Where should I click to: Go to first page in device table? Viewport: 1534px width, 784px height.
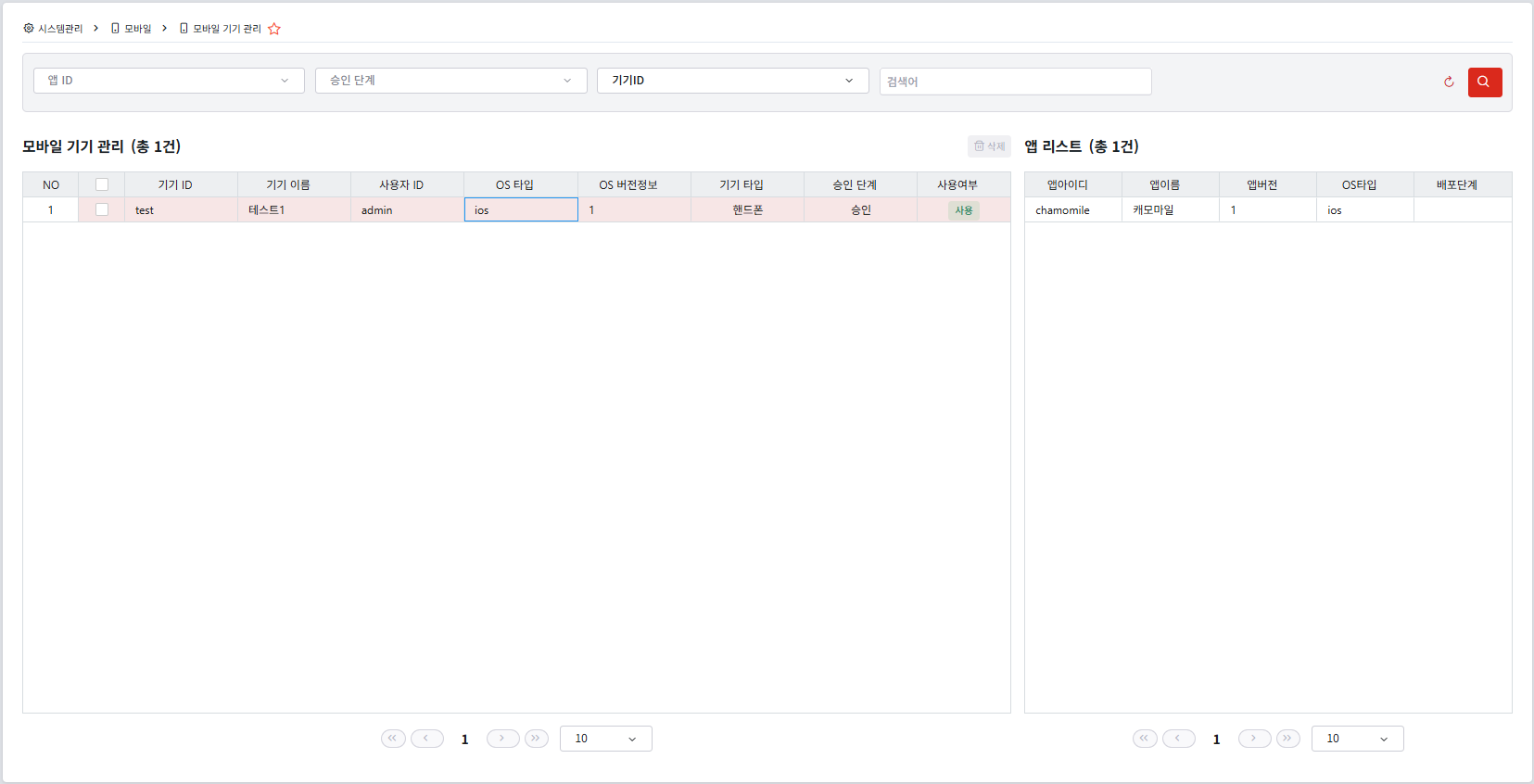pos(393,739)
